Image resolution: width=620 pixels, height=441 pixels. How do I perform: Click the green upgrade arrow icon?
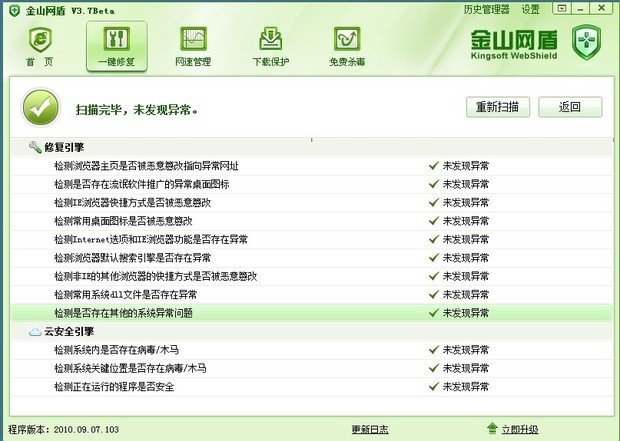pyautogui.click(x=492, y=428)
